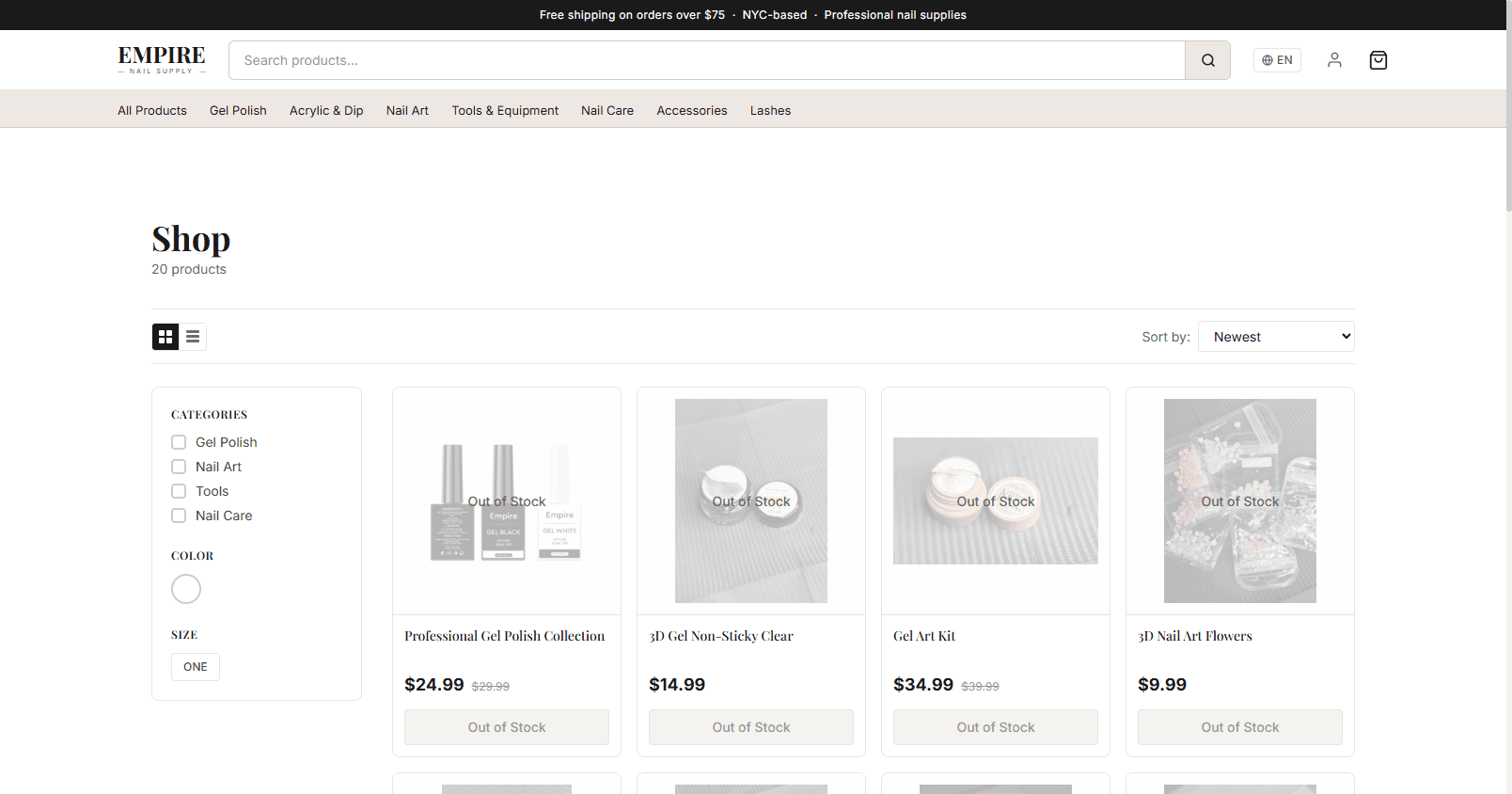The width and height of the screenshot is (1512, 794).
Task: Open the EN language selector
Action: pyautogui.click(x=1277, y=60)
